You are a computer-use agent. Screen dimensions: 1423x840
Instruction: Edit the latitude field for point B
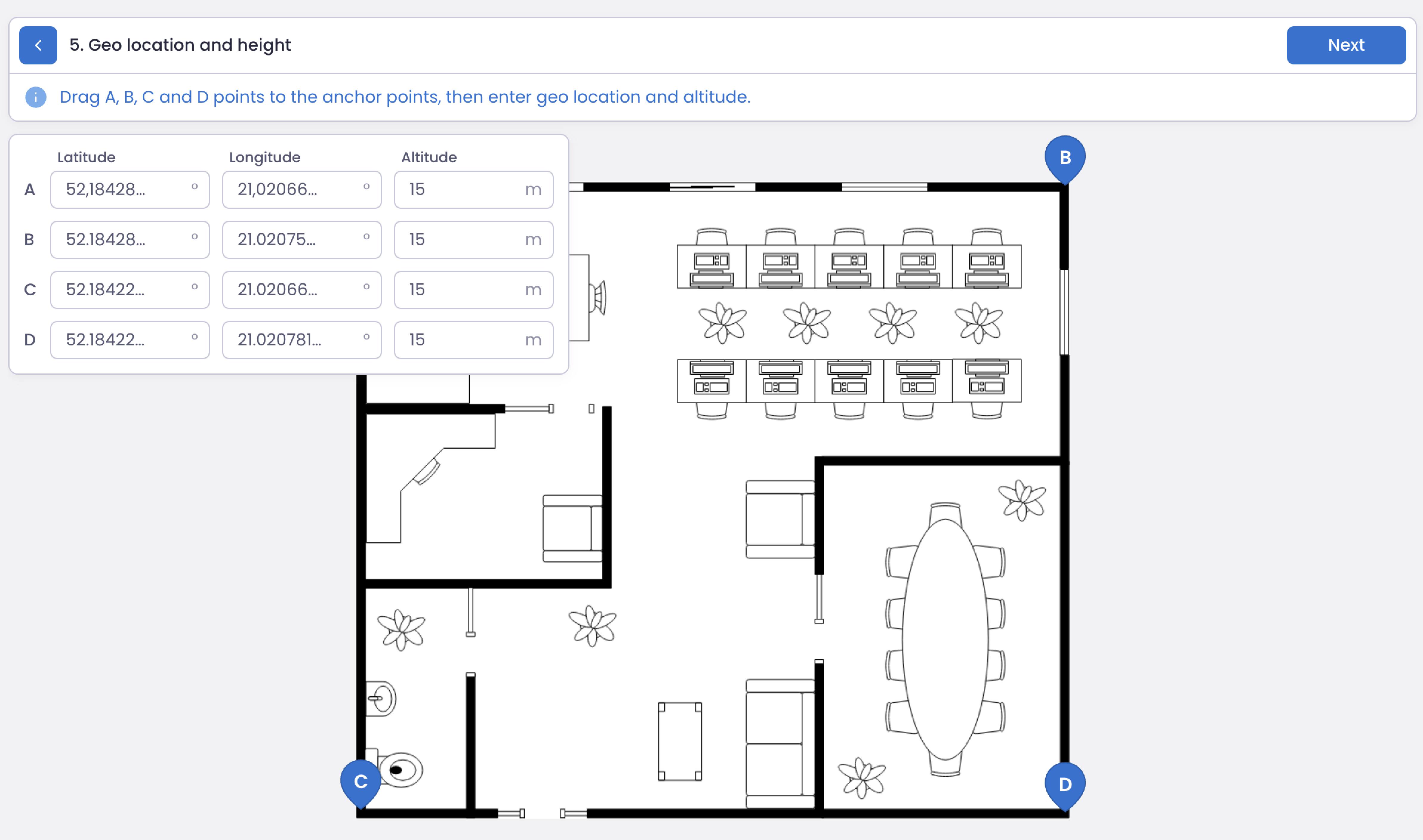(x=130, y=240)
